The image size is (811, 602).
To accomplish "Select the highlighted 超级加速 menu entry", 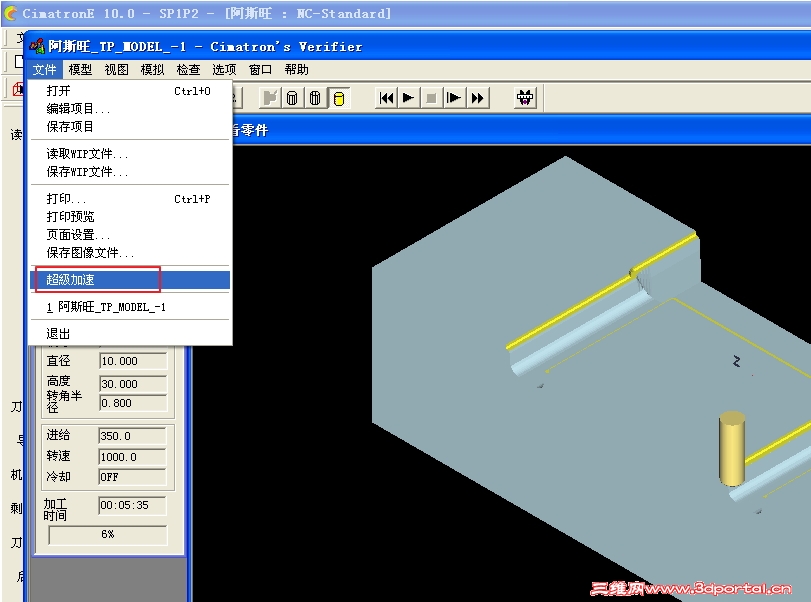I will [x=130, y=280].
